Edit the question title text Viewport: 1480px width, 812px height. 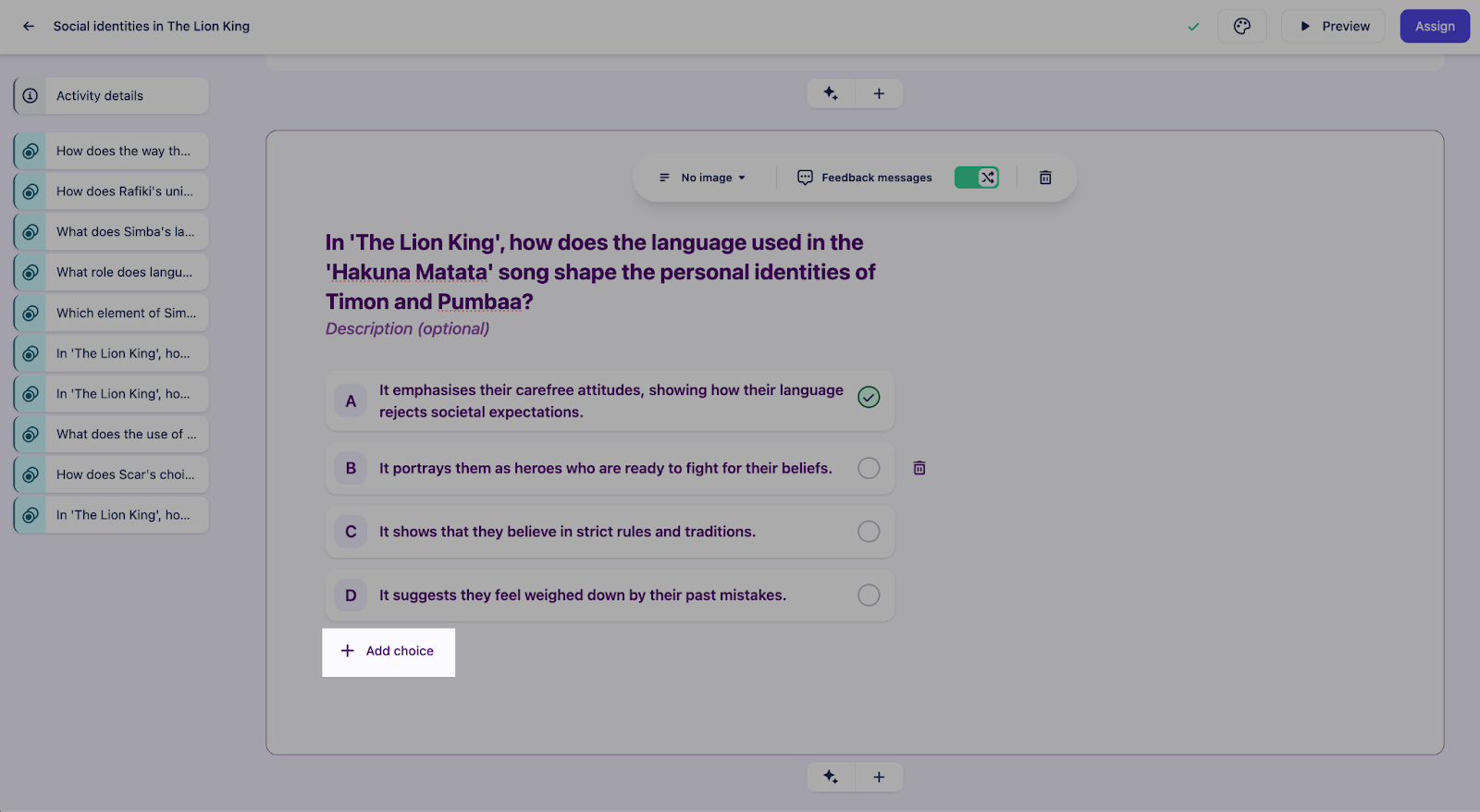point(600,272)
